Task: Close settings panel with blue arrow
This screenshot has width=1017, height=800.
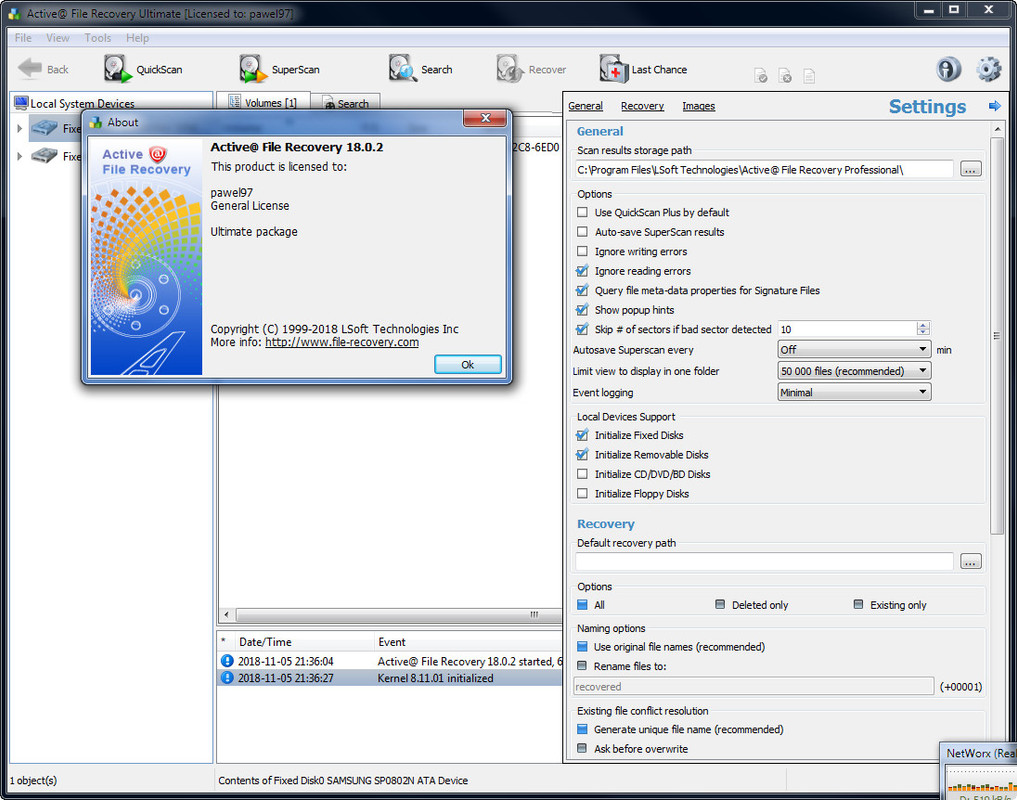Action: (x=994, y=106)
